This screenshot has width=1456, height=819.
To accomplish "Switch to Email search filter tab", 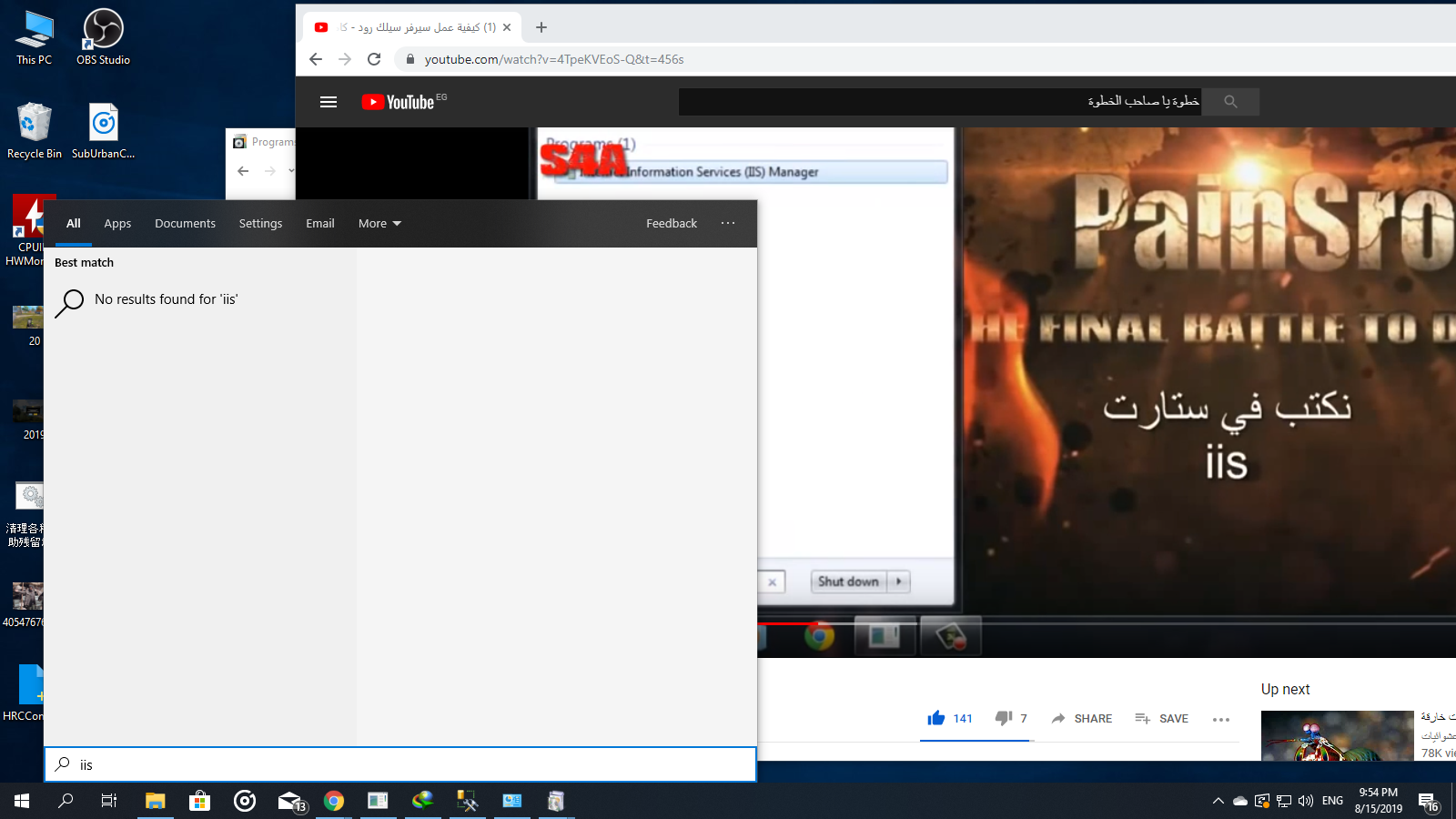I will [x=320, y=223].
